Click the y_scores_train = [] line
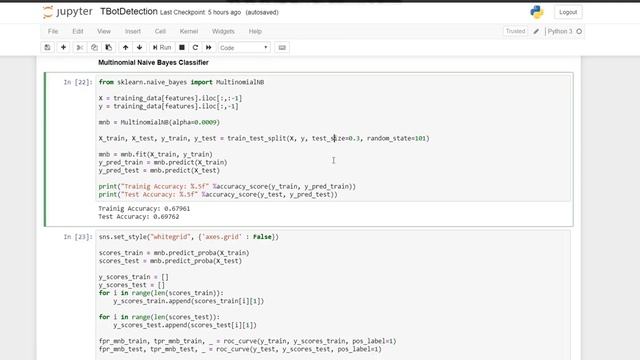 (133, 277)
